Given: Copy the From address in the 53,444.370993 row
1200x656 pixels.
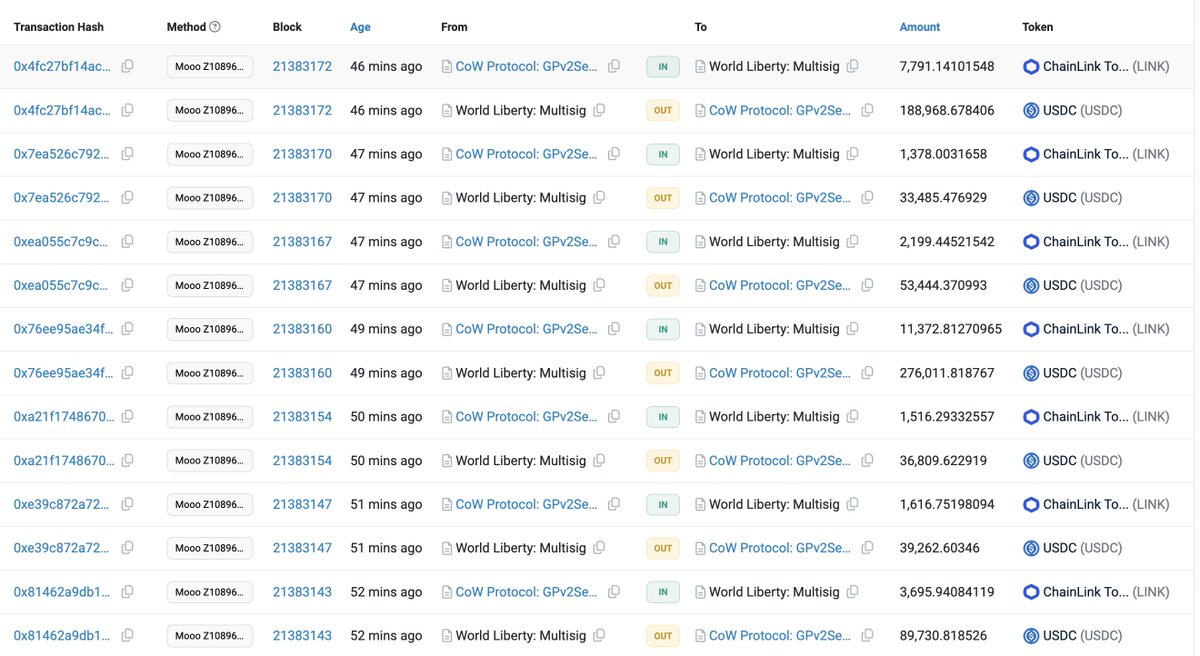Looking at the screenshot, I should tap(599, 285).
